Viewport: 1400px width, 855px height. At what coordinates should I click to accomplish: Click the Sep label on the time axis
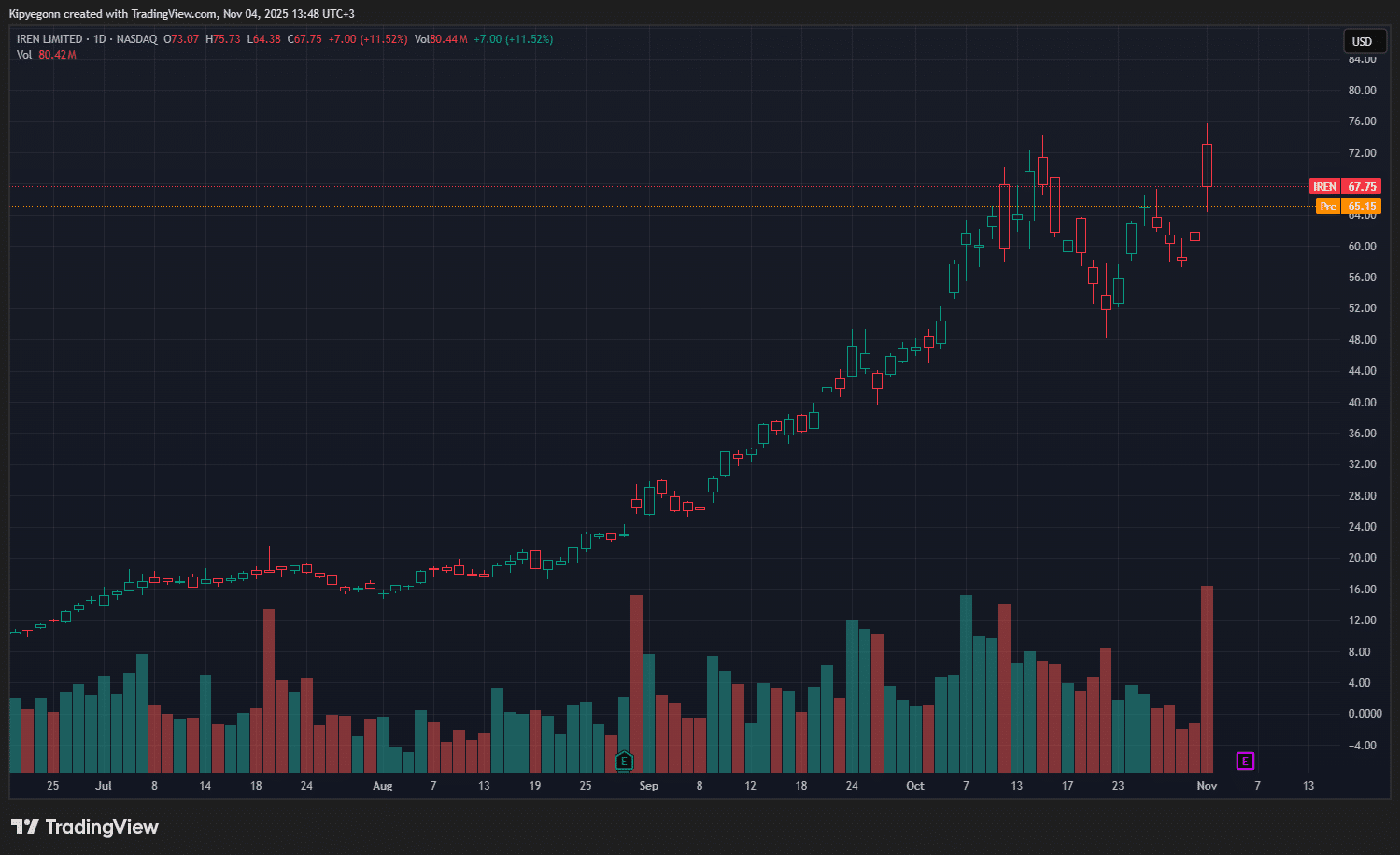tap(648, 786)
